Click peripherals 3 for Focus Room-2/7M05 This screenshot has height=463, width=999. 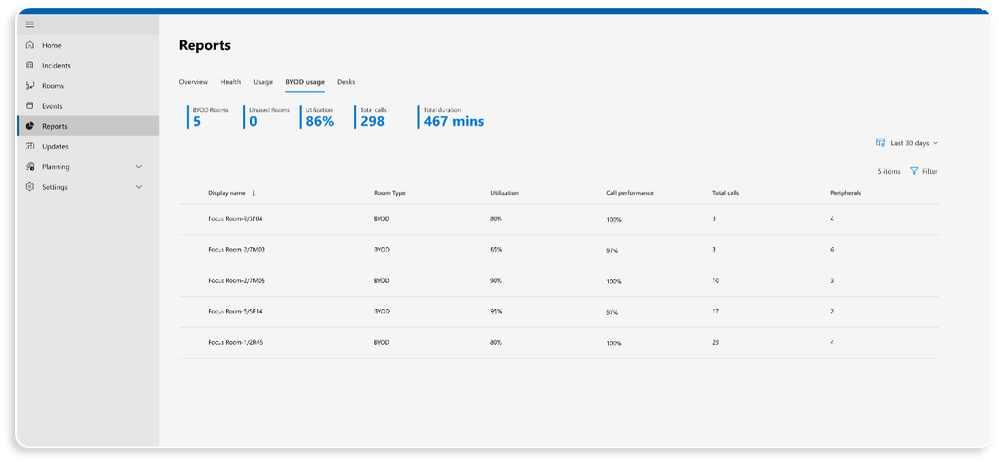click(x=832, y=280)
